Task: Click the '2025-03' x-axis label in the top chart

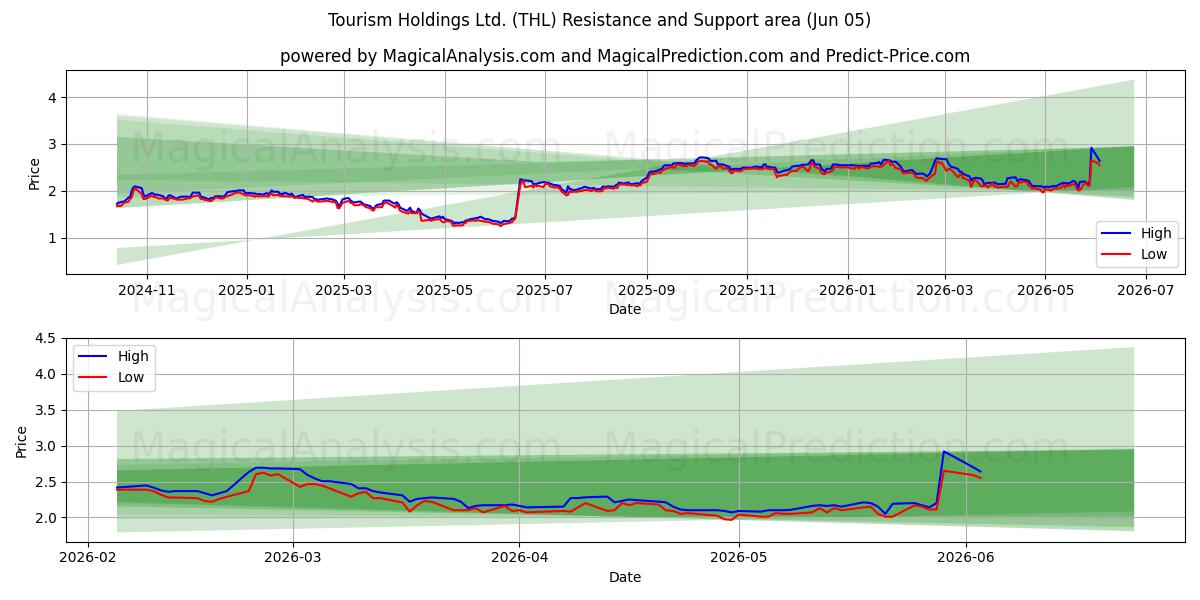Action: click(344, 290)
